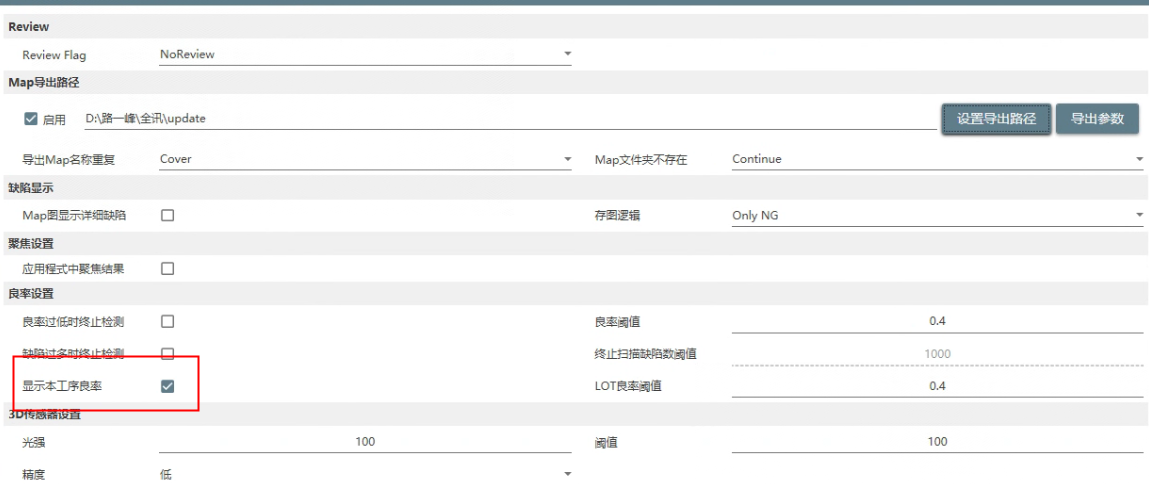Click the export path field D:\路一峰\全讯\update
Image resolution: width=1149 pixels, height=484 pixels.
tap(510, 119)
